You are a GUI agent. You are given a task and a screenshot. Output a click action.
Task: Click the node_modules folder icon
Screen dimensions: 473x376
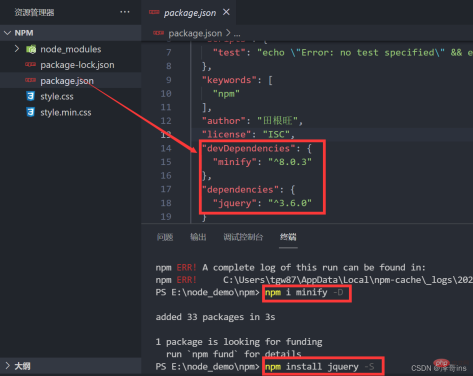(31, 49)
